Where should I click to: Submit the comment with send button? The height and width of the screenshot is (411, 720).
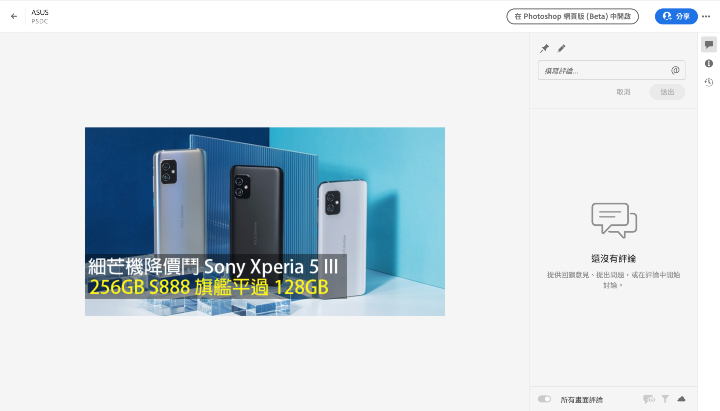[667, 92]
